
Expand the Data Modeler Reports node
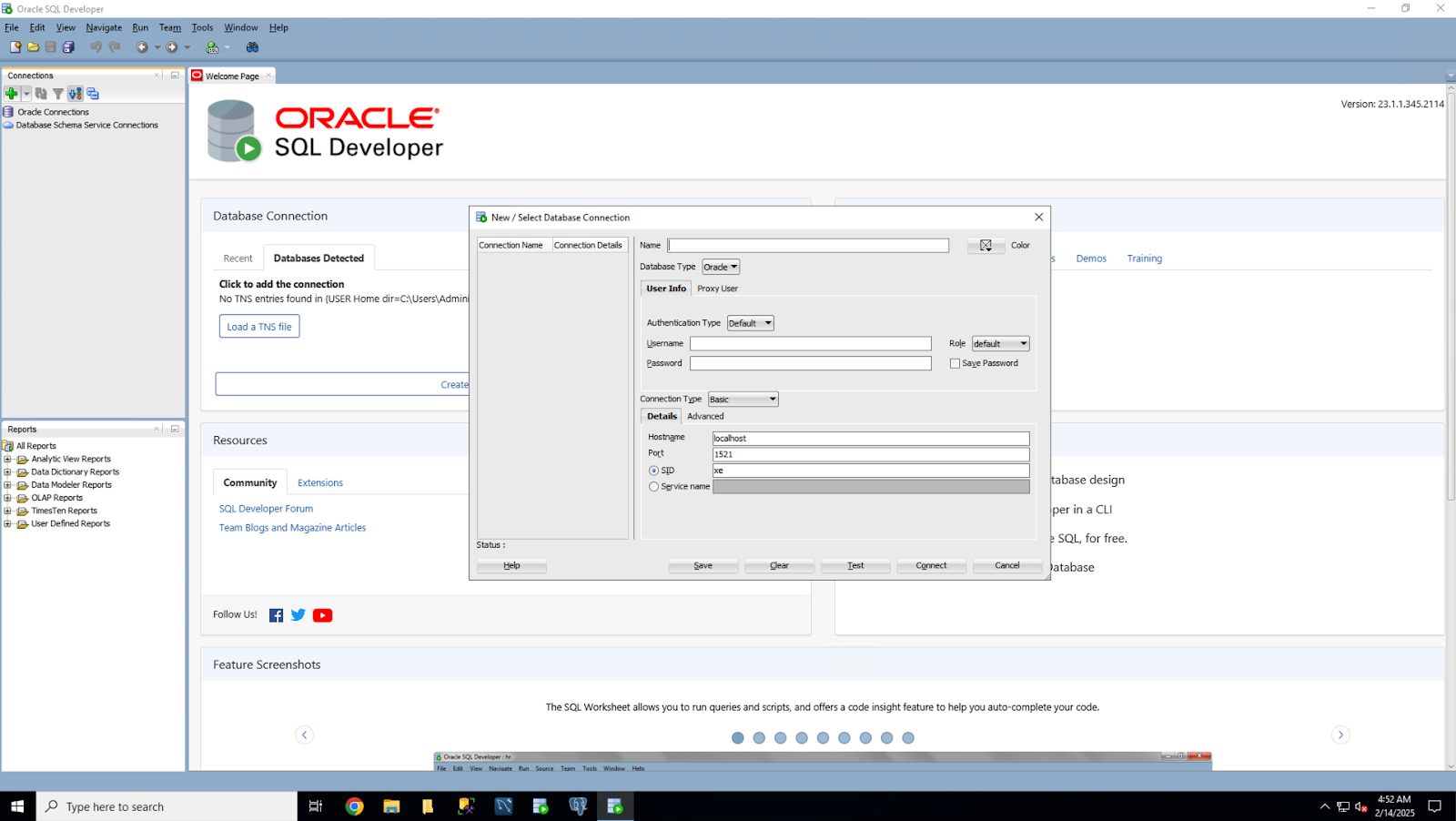click(7, 485)
